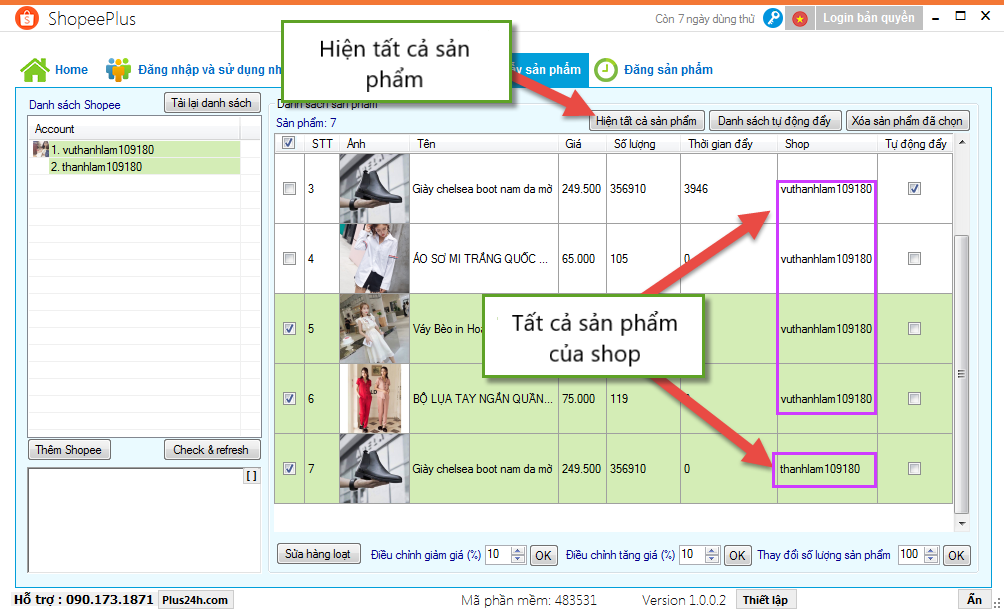Uncheck the checkbox for product row 6
Viewport: 1004px width, 612px height.
point(290,398)
